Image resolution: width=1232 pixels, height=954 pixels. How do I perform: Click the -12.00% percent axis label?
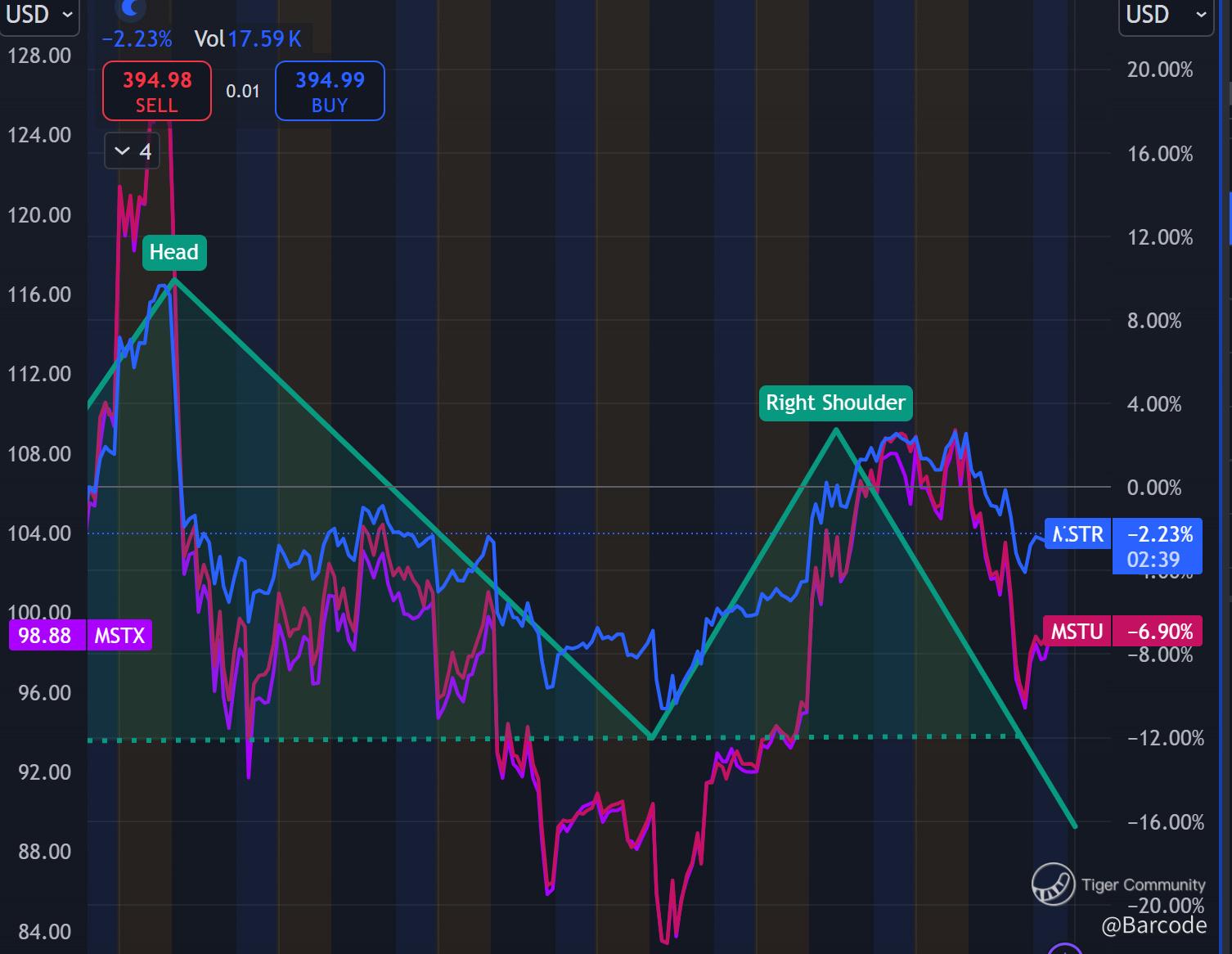point(1166,738)
